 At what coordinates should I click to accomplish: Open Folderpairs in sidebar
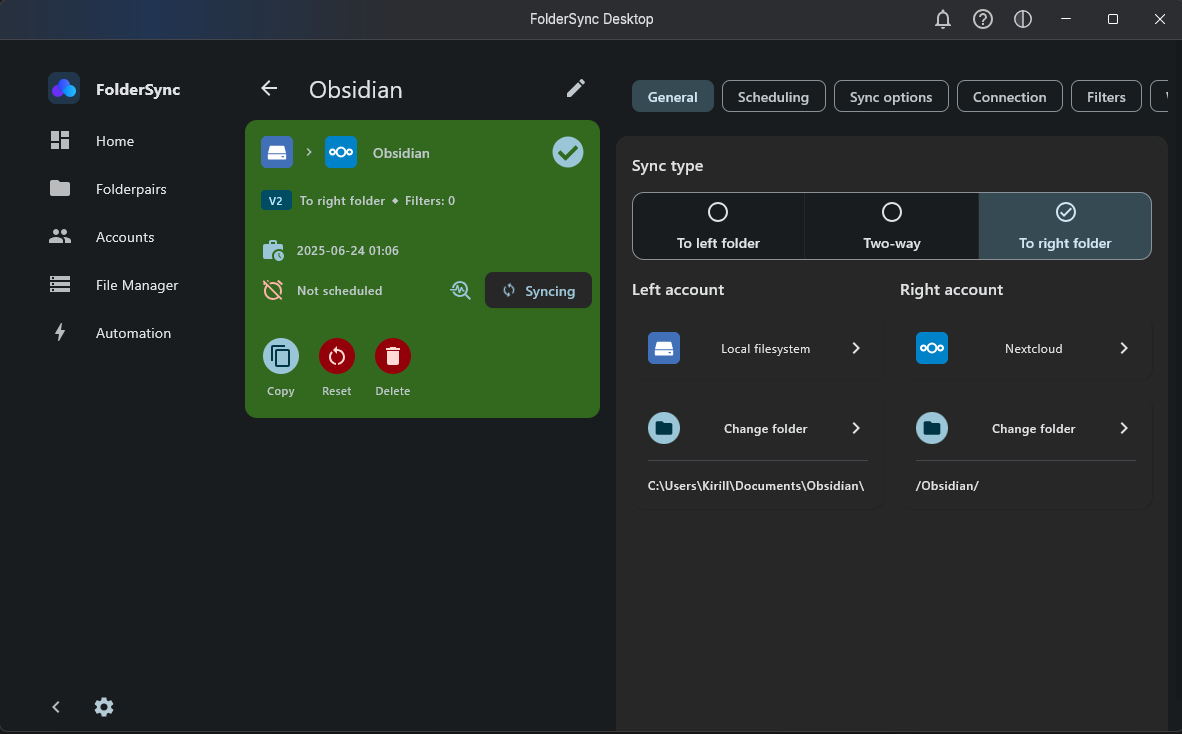tap(130, 189)
